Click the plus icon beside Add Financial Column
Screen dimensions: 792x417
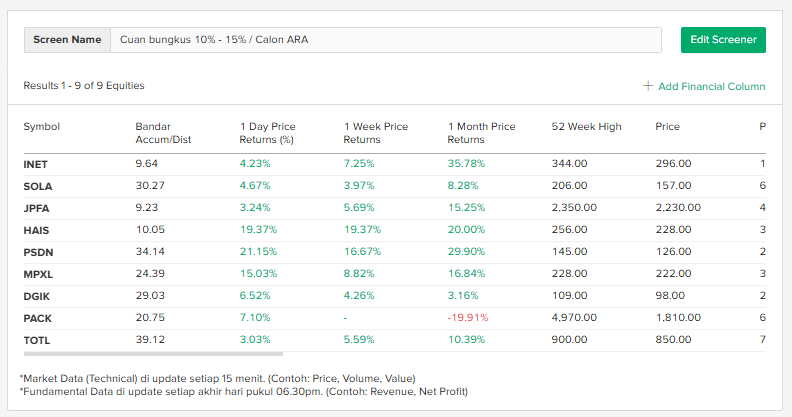pyautogui.click(x=648, y=86)
